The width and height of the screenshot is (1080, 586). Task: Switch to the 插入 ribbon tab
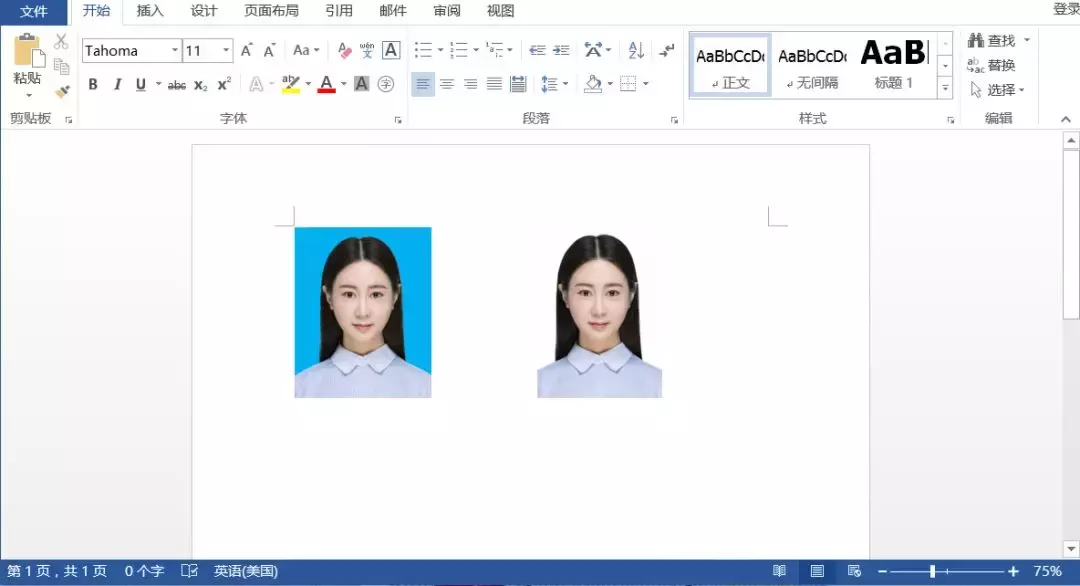pyautogui.click(x=149, y=12)
